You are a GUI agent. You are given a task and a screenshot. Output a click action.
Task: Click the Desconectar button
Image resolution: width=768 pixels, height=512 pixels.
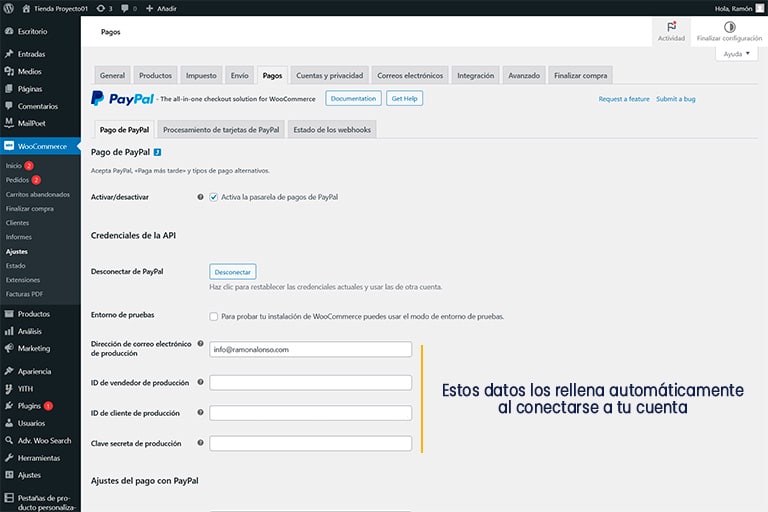[x=233, y=272]
